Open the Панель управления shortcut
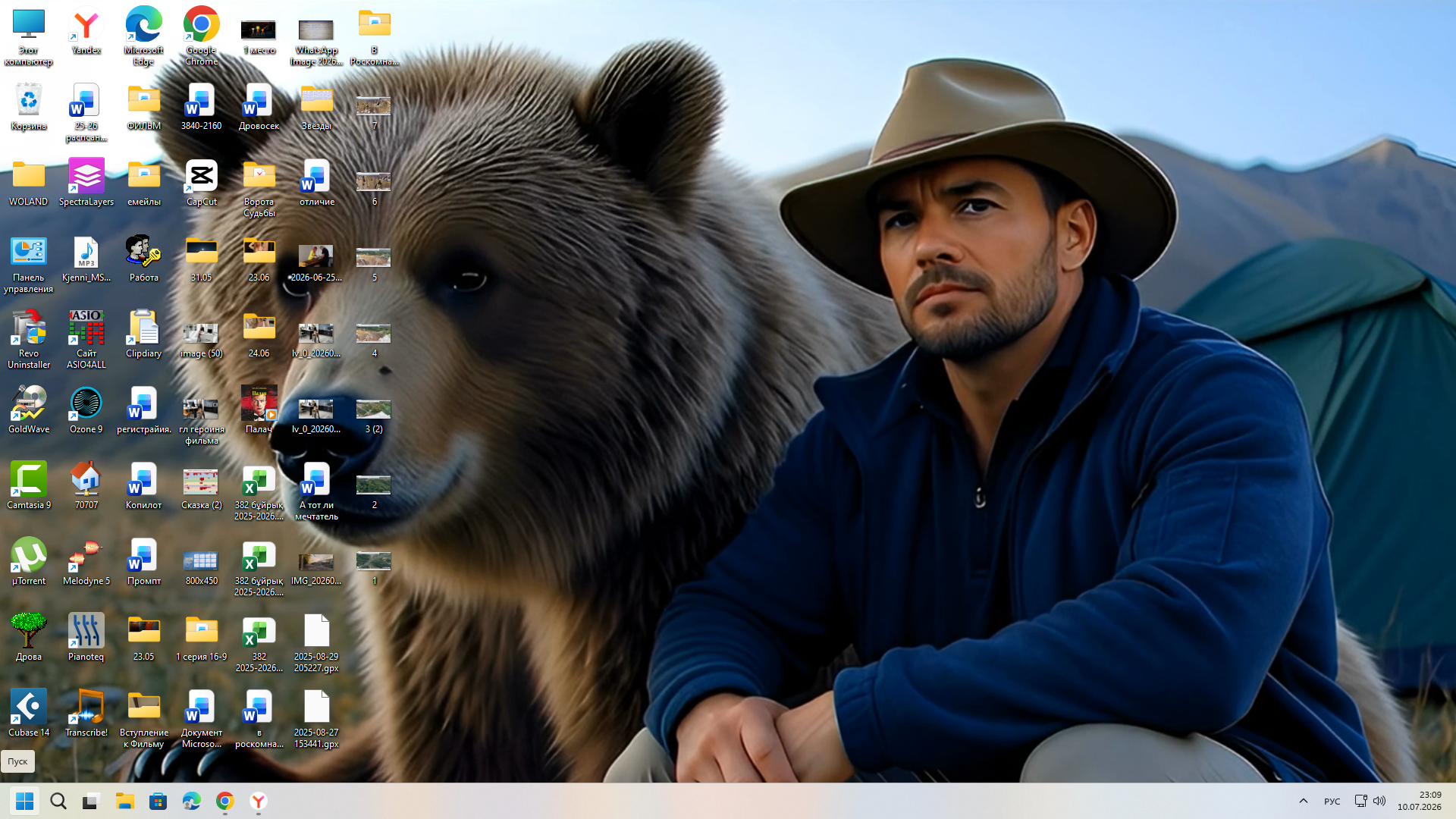This screenshot has height=819, width=1456. (x=29, y=263)
